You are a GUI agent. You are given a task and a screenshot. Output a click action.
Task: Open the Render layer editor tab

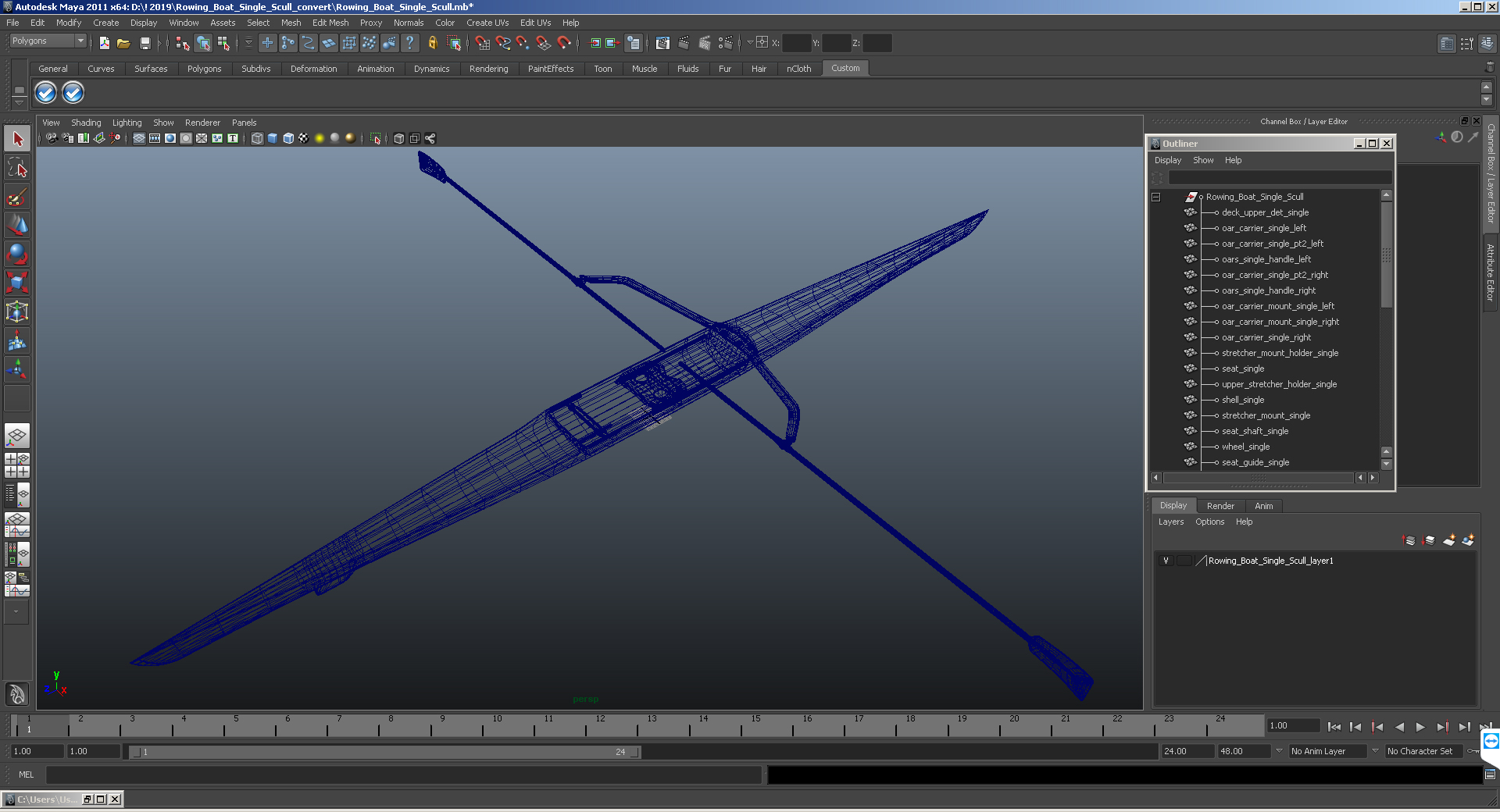click(1220, 506)
